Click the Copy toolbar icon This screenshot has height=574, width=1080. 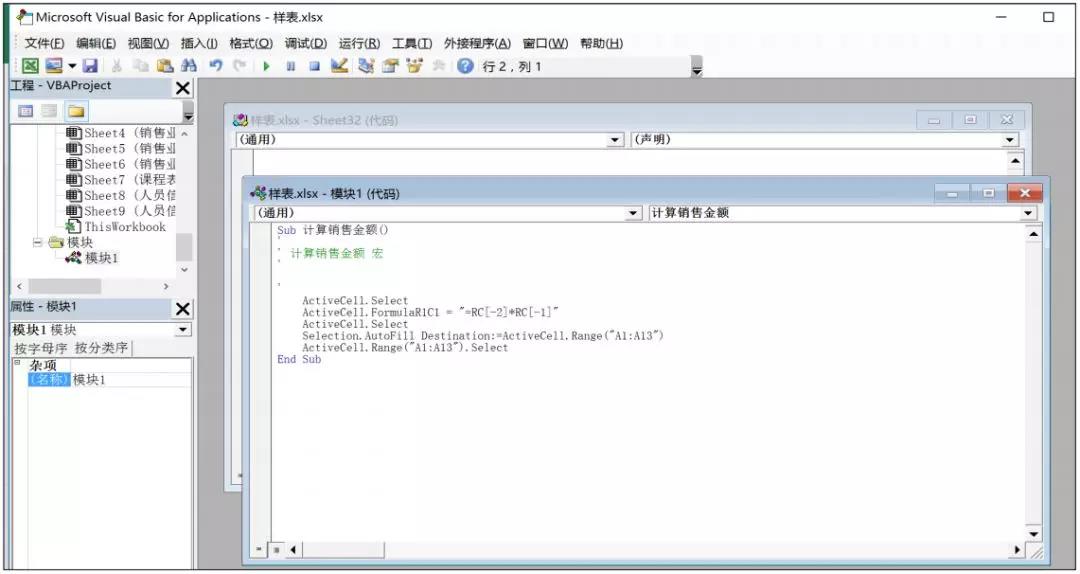click(x=141, y=66)
